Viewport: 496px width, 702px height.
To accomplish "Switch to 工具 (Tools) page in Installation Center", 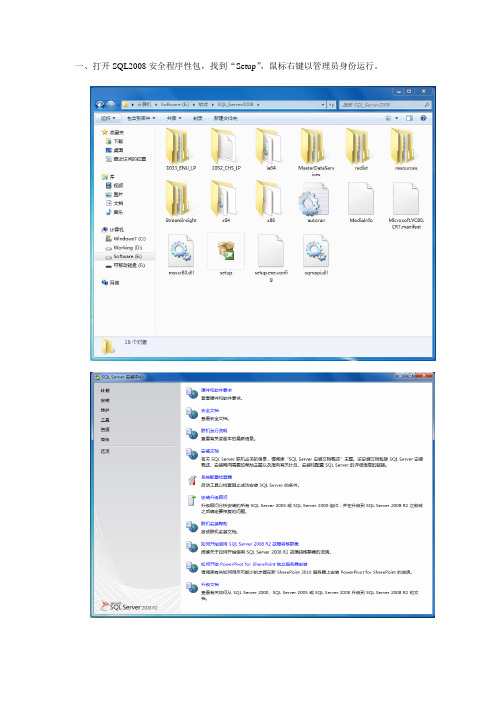I will [x=105, y=420].
